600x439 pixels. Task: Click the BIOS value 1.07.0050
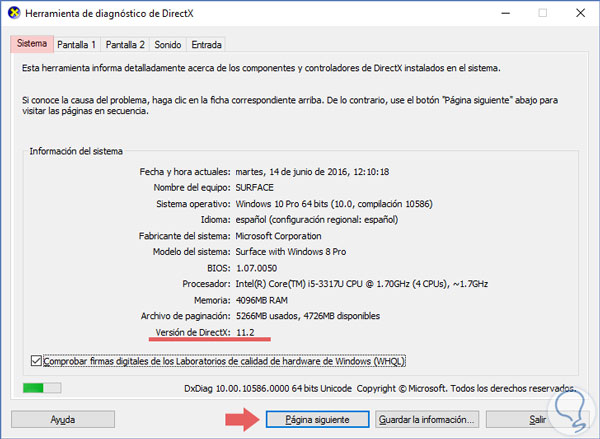pos(256,268)
